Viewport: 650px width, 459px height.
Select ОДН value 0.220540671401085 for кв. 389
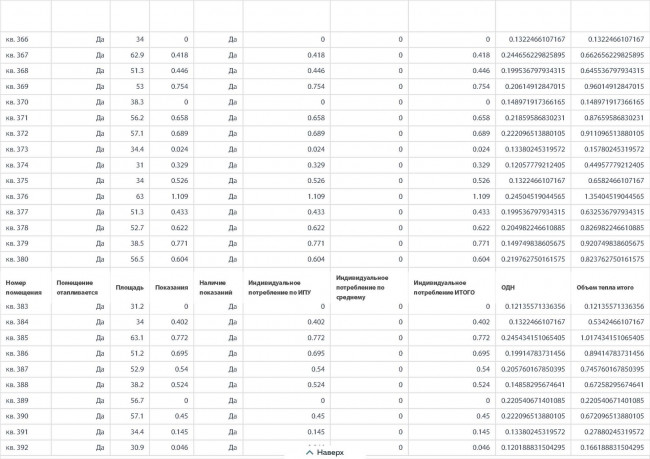(533, 401)
